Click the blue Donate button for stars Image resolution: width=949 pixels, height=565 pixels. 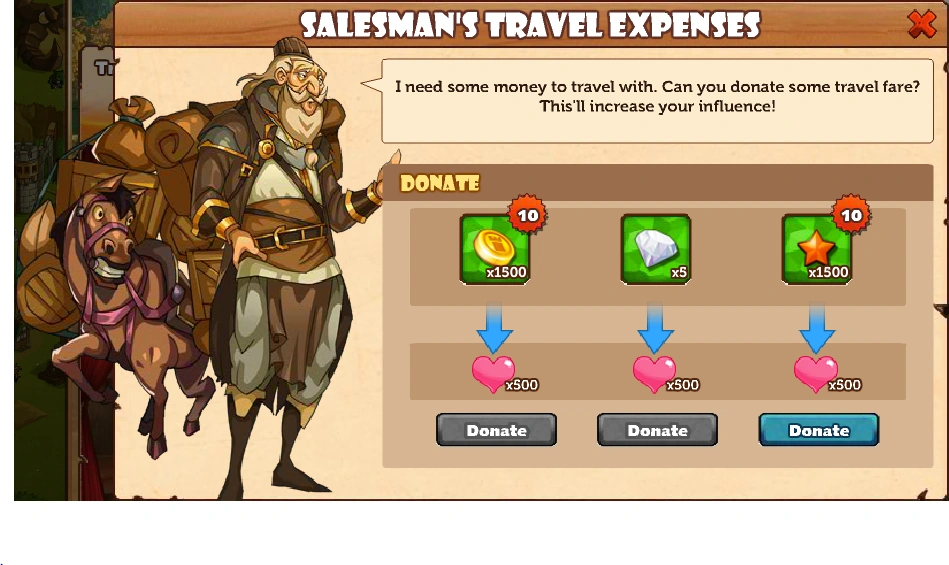click(819, 430)
